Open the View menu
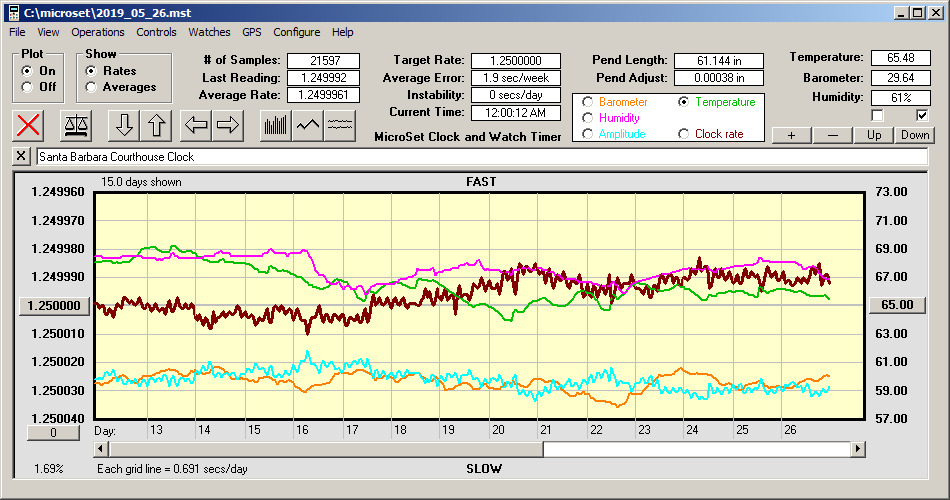The height and width of the screenshot is (500, 950). [x=48, y=32]
